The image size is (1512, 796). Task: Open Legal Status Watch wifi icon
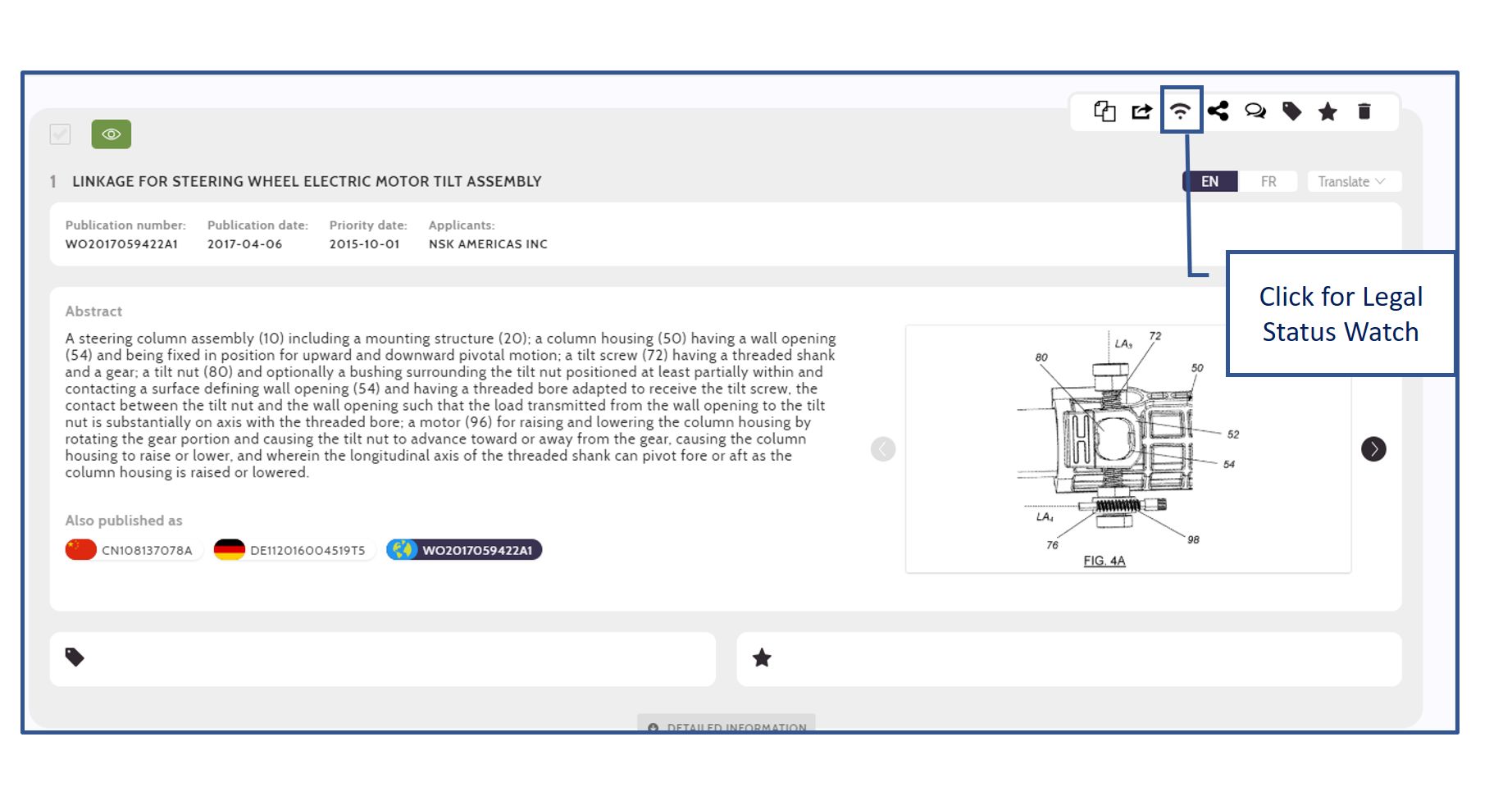tap(1180, 111)
